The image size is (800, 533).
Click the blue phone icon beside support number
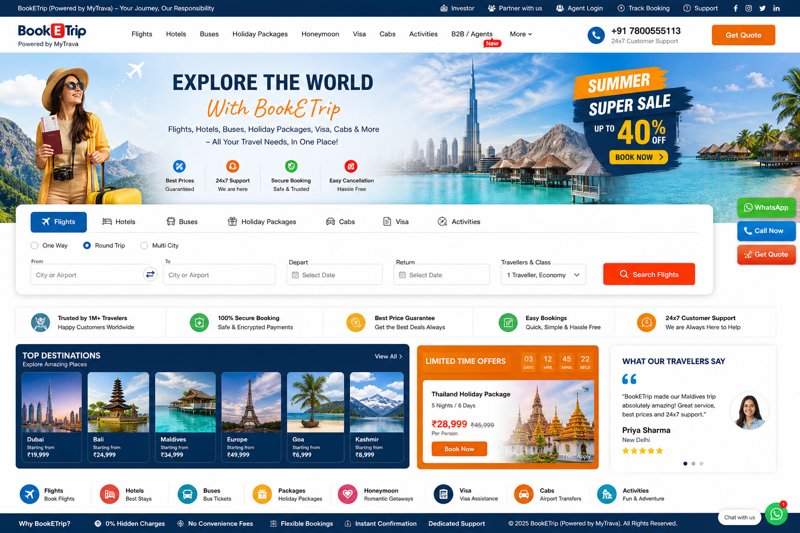(x=596, y=35)
